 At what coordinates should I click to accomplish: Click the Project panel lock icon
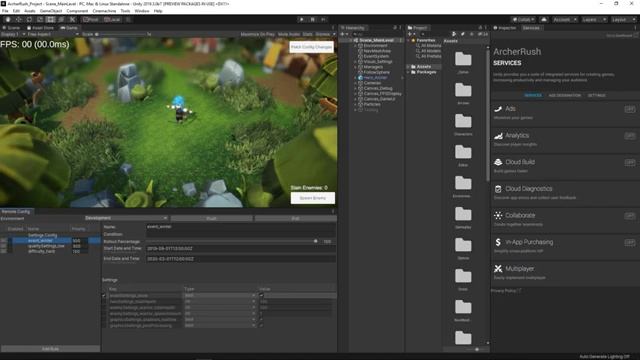480,28
